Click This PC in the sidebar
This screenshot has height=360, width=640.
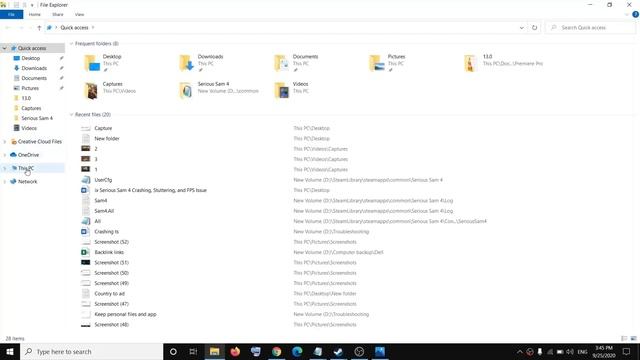pos(26,168)
